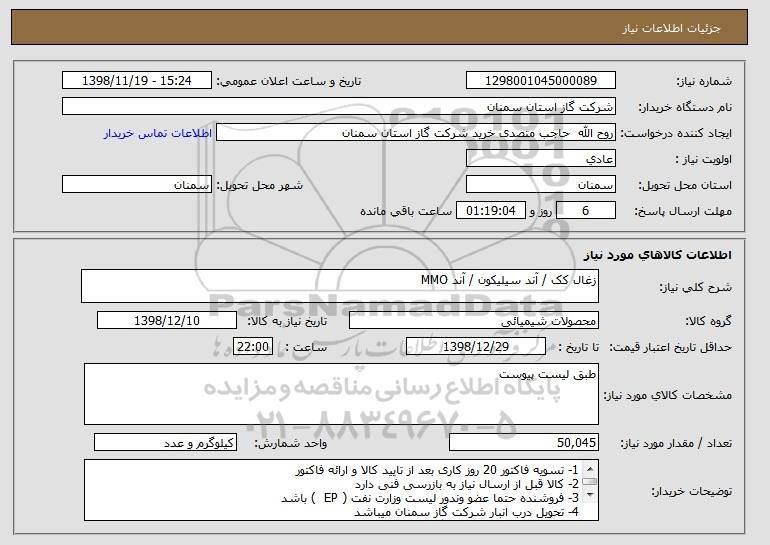Click the label مهلت ارسال پاسخ
The height and width of the screenshot is (545, 770).
[683, 211]
